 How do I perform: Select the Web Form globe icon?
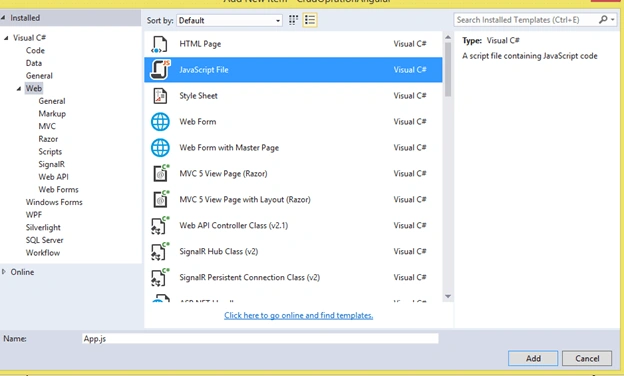click(160, 122)
